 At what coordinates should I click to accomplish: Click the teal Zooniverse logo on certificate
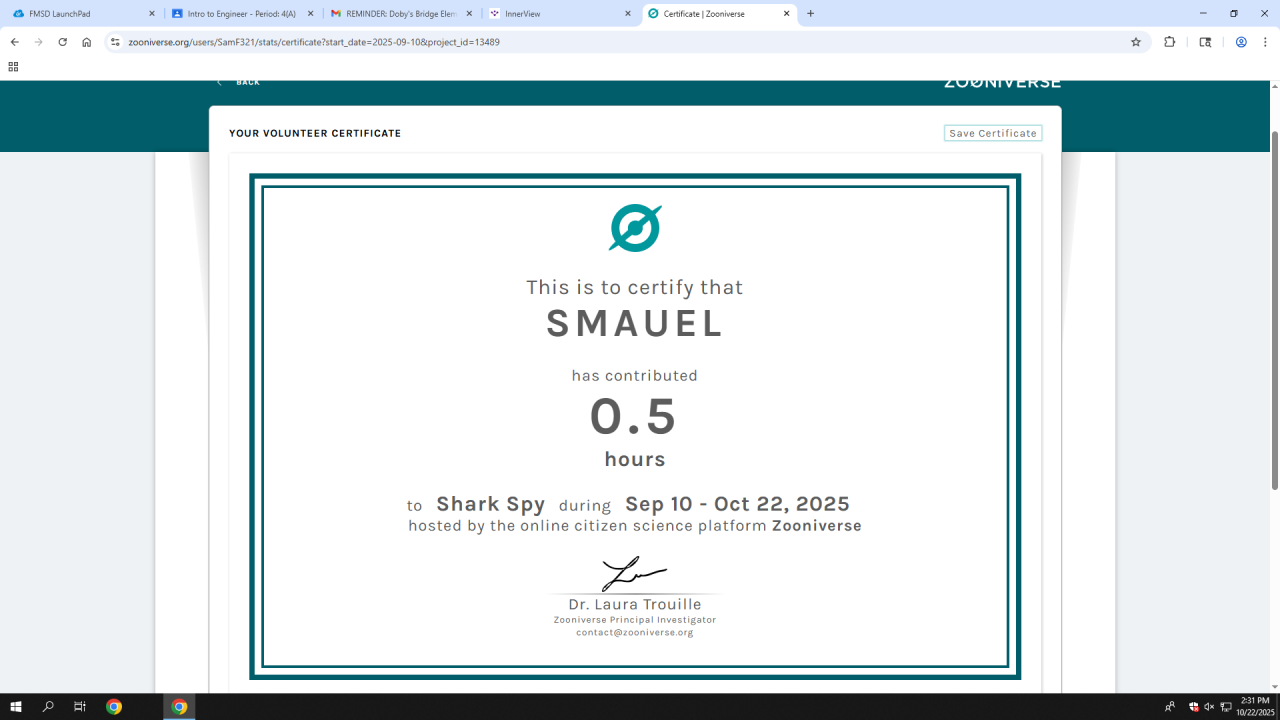(635, 228)
